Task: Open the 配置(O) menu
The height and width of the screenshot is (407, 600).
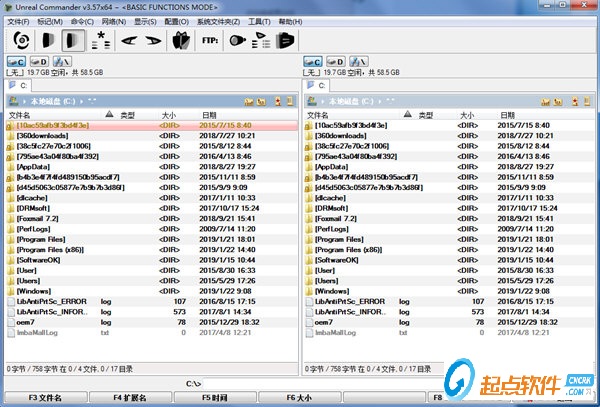Action: point(176,22)
